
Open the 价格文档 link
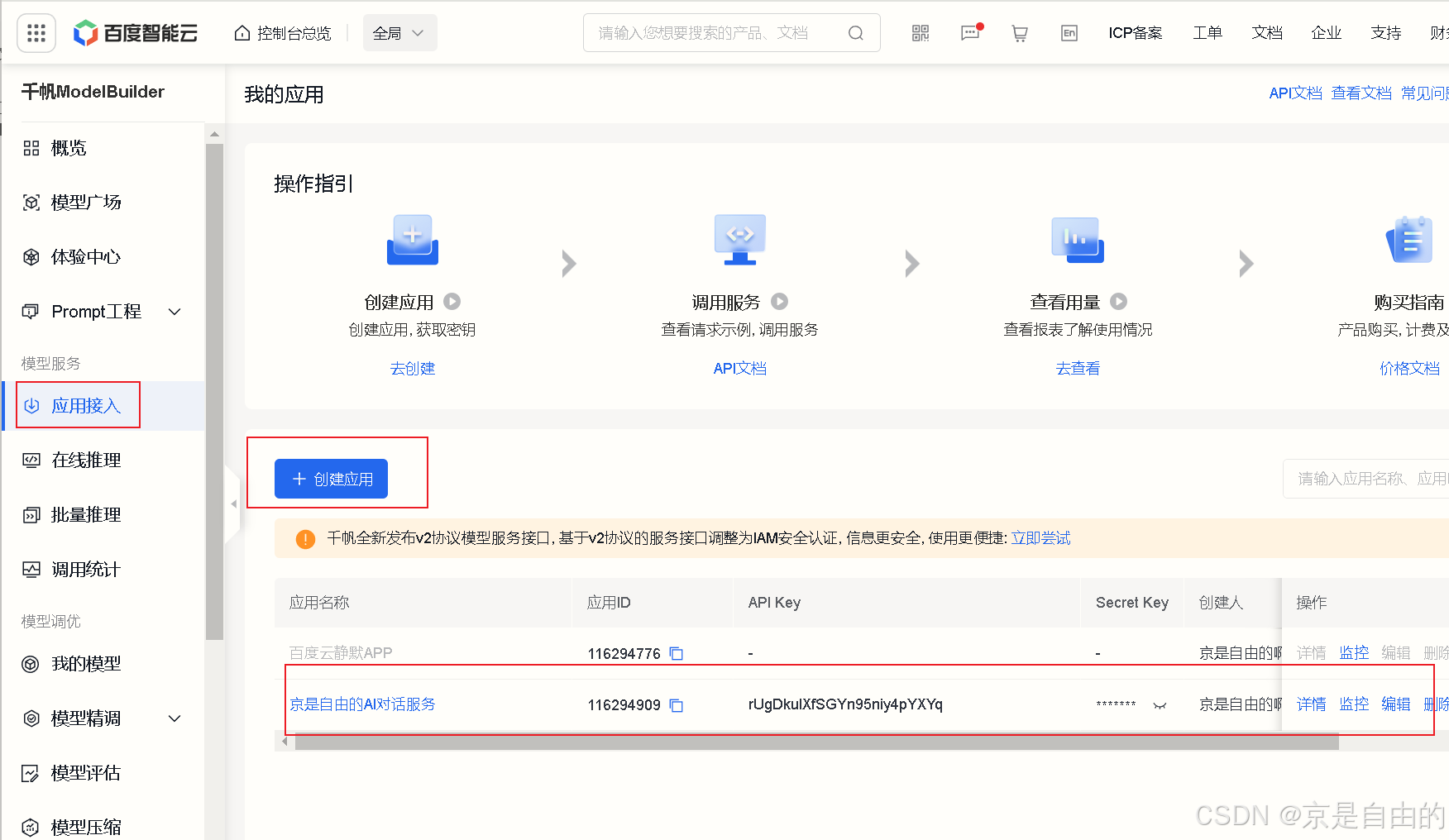coord(1410,369)
